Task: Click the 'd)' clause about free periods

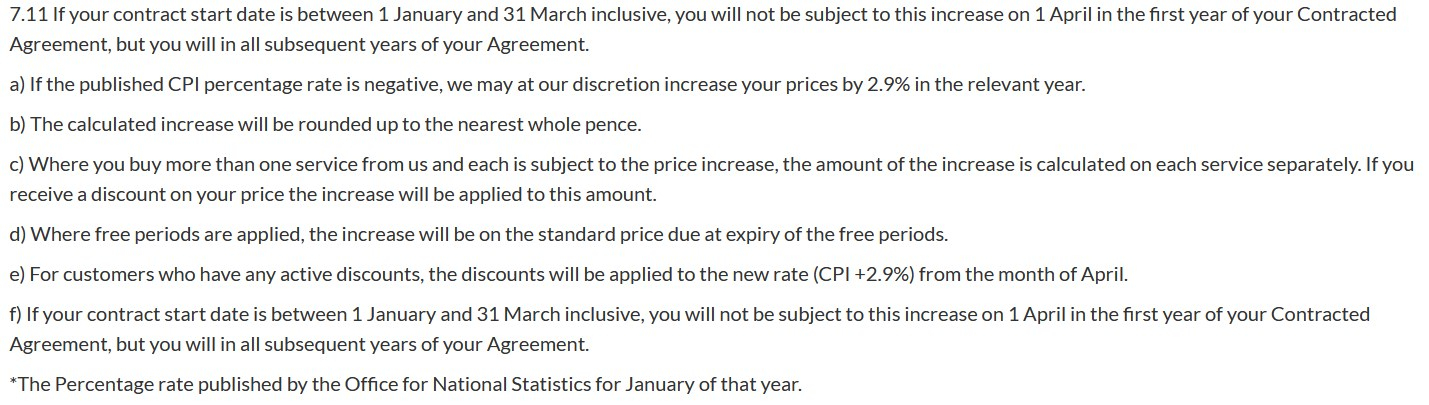Action: [x=478, y=235]
